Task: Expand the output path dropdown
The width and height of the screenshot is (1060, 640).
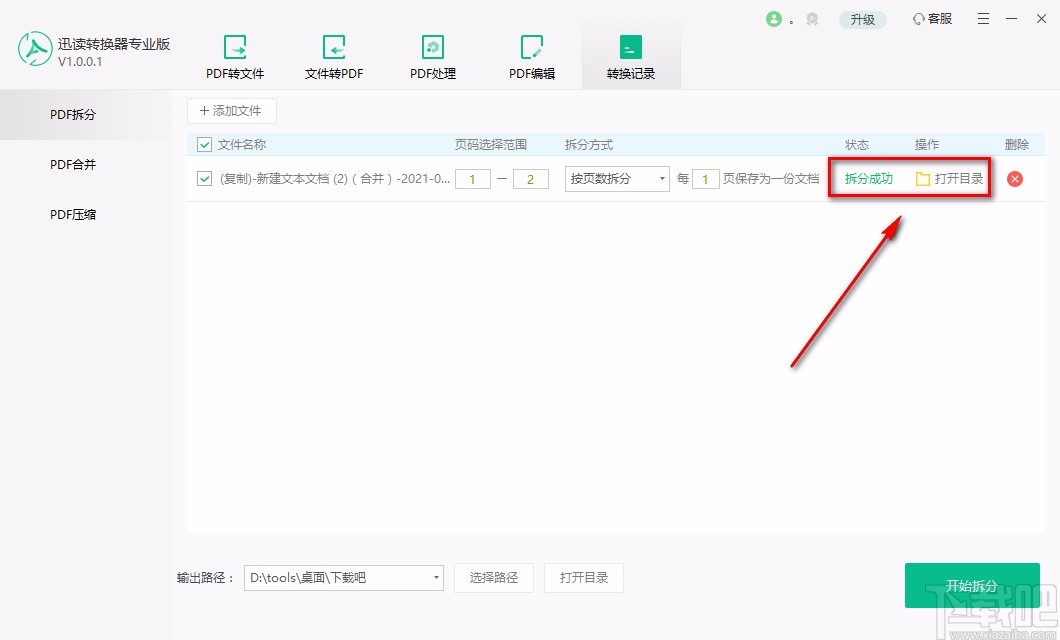Action: [x=435, y=578]
